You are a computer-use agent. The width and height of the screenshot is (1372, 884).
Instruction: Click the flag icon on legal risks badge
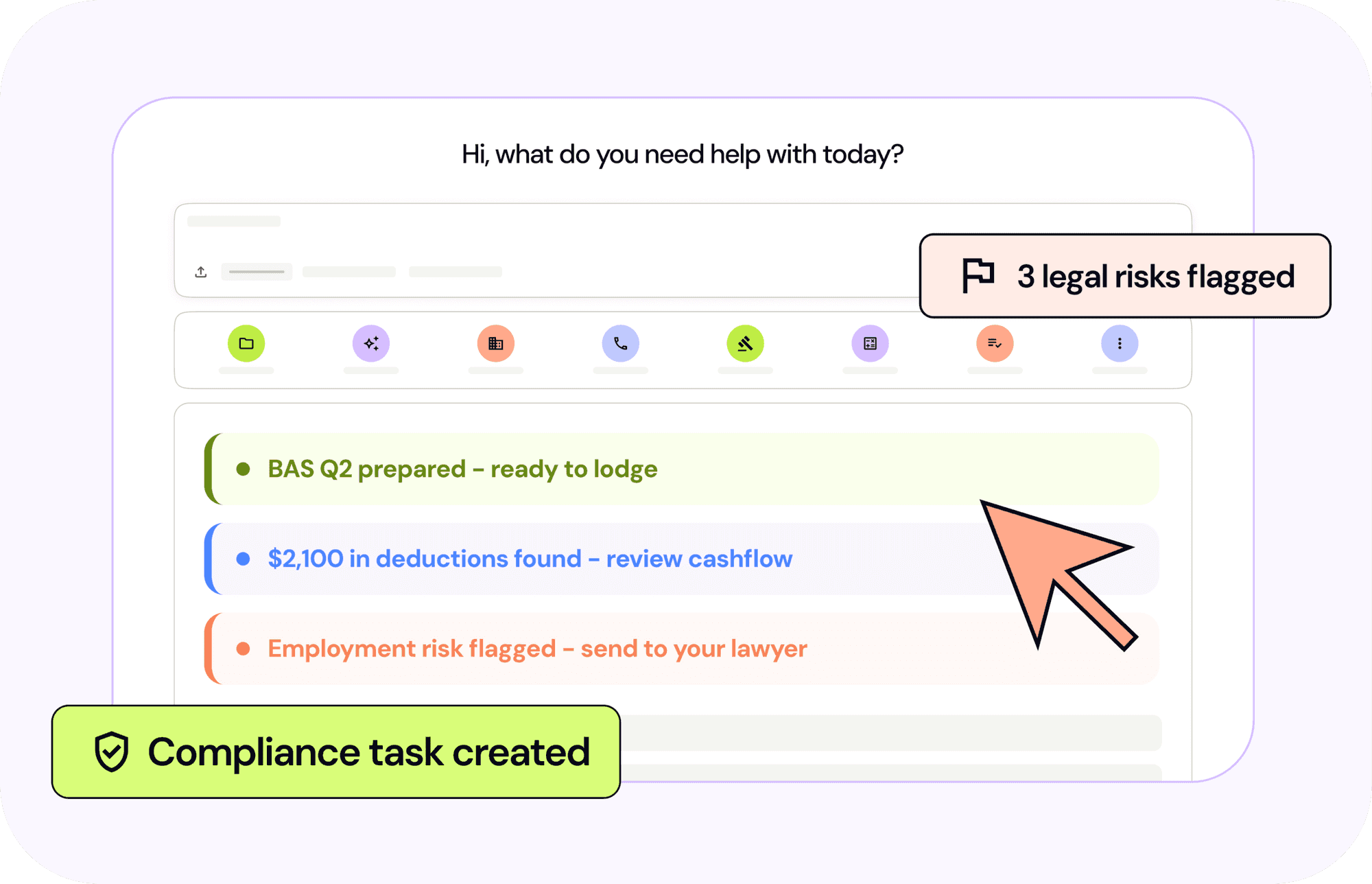pos(978,276)
